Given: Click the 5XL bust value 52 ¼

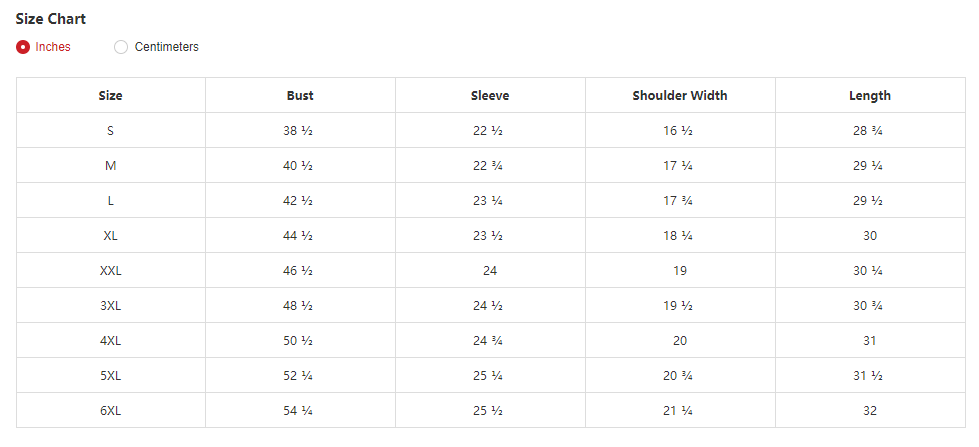Looking at the screenshot, I should (x=299, y=376).
